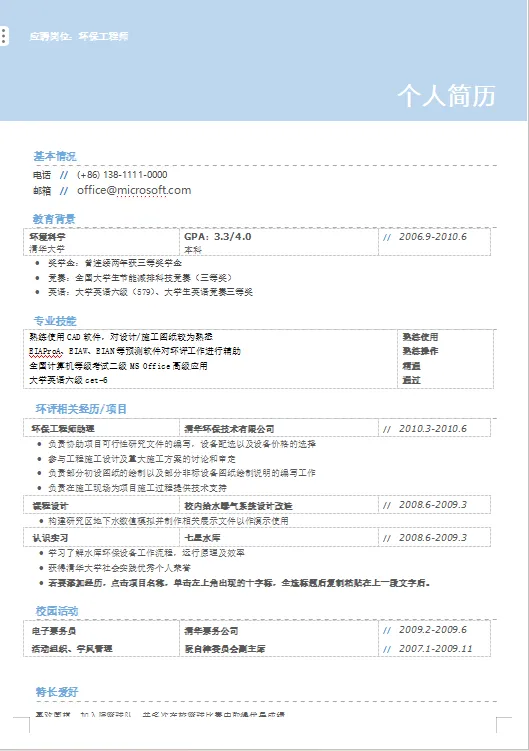Click the 环评相关经历/项目 section heading

81,409
